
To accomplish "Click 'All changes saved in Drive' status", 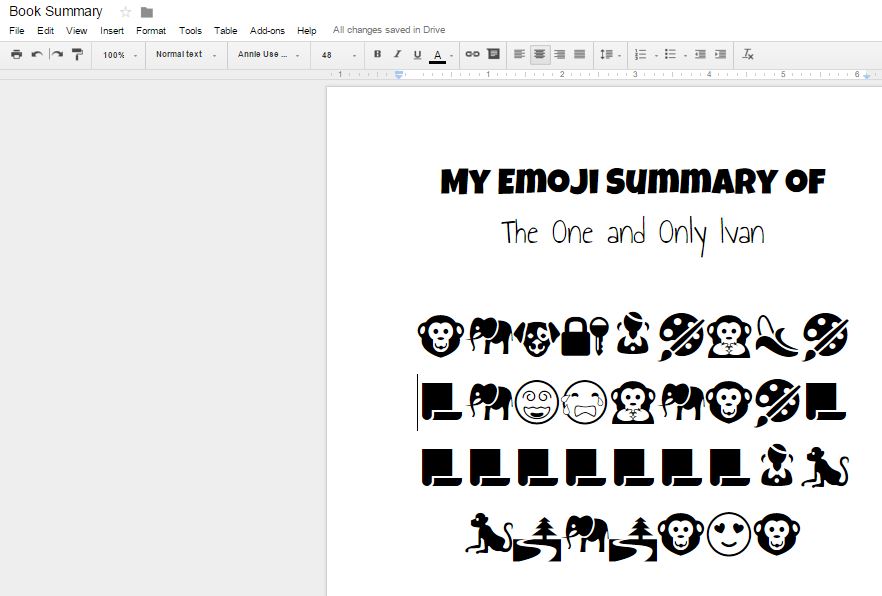I will tap(389, 30).
